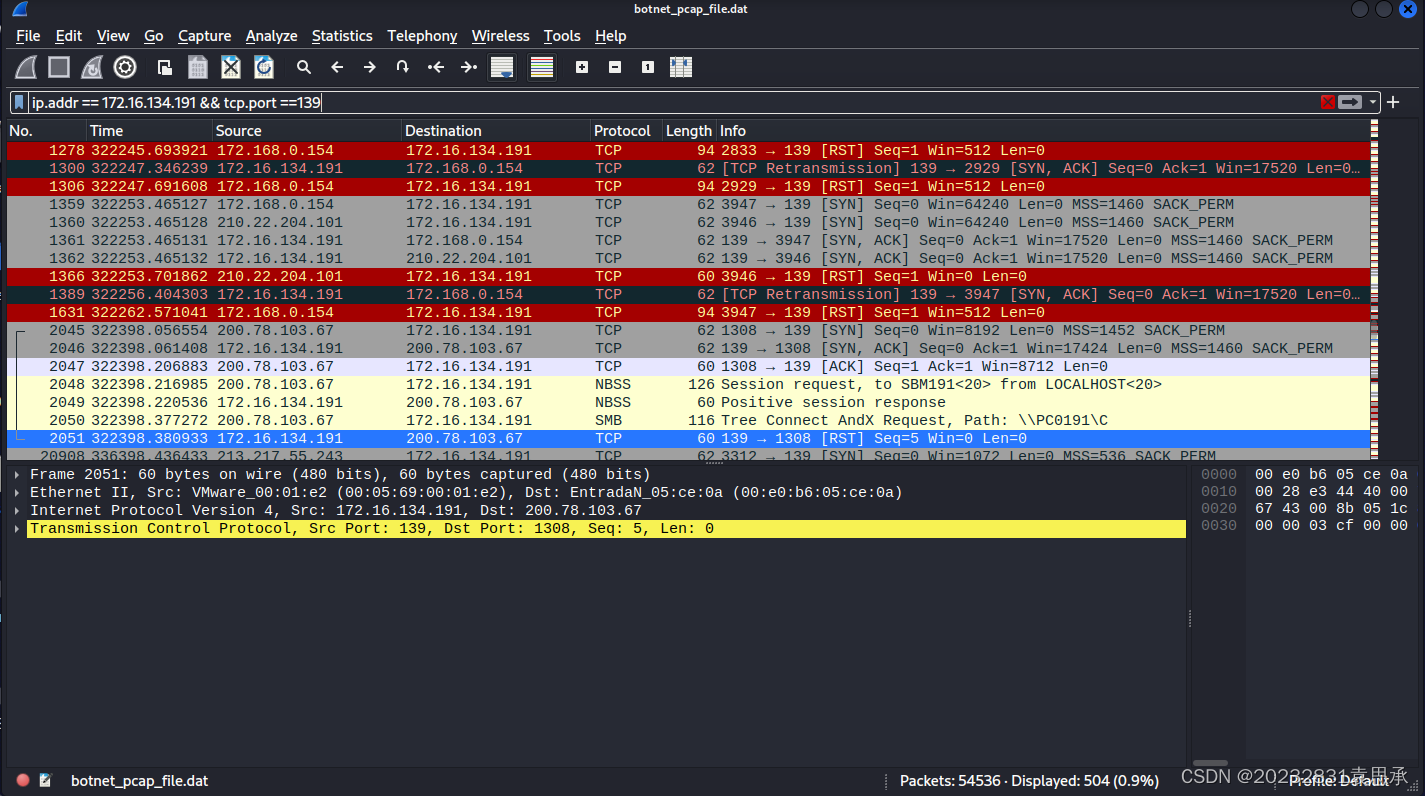Click the find packet magnifier icon

(304, 67)
